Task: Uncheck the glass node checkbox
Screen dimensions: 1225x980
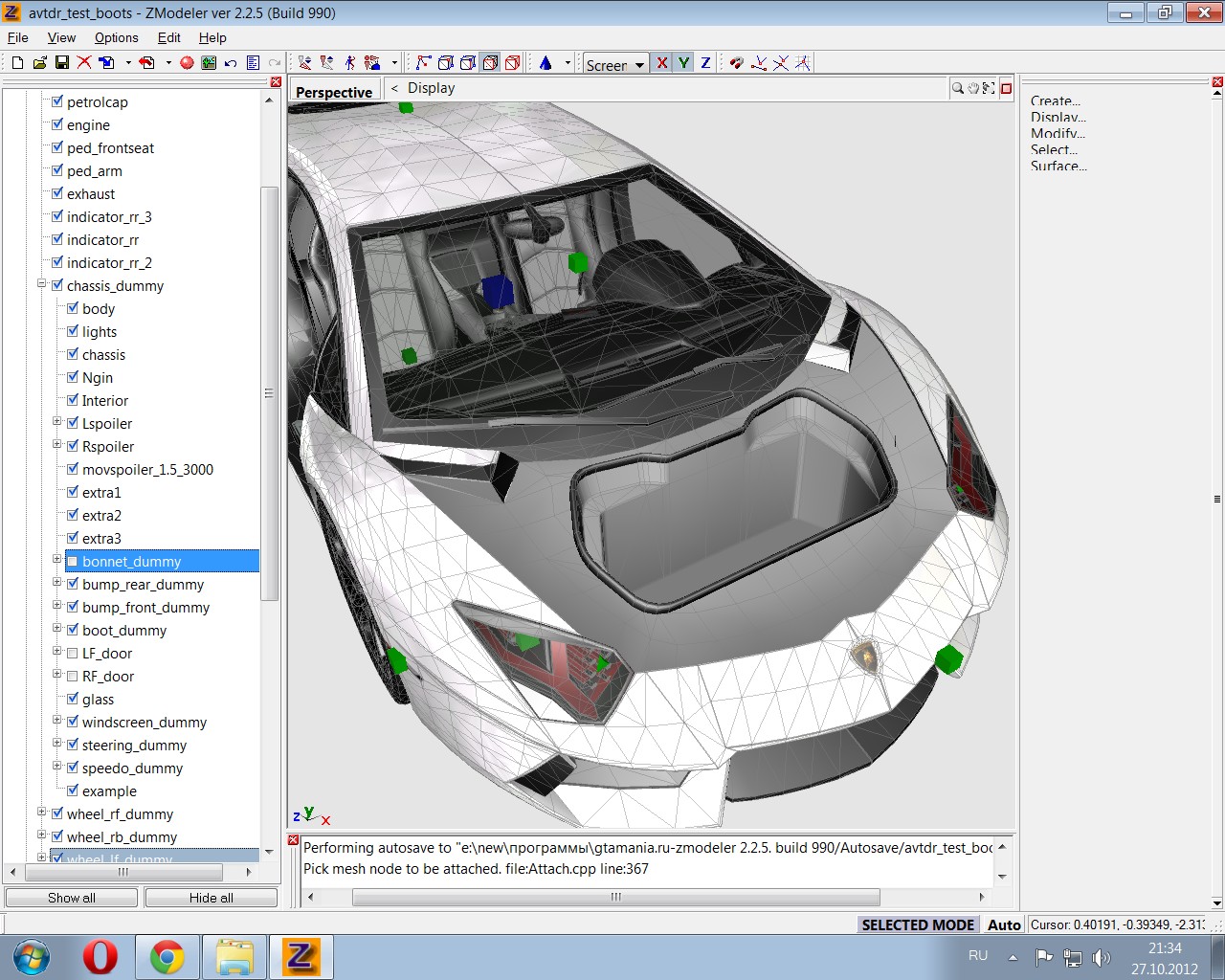Action: click(73, 699)
